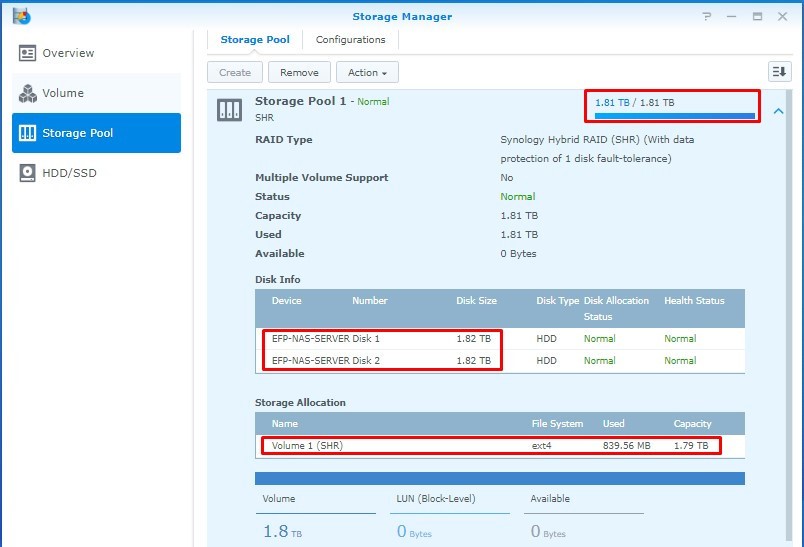Image resolution: width=804 pixels, height=547 pixels.
Task: Click the 1.82 TB size of Disk 1
Action: [x=473, y=339]
